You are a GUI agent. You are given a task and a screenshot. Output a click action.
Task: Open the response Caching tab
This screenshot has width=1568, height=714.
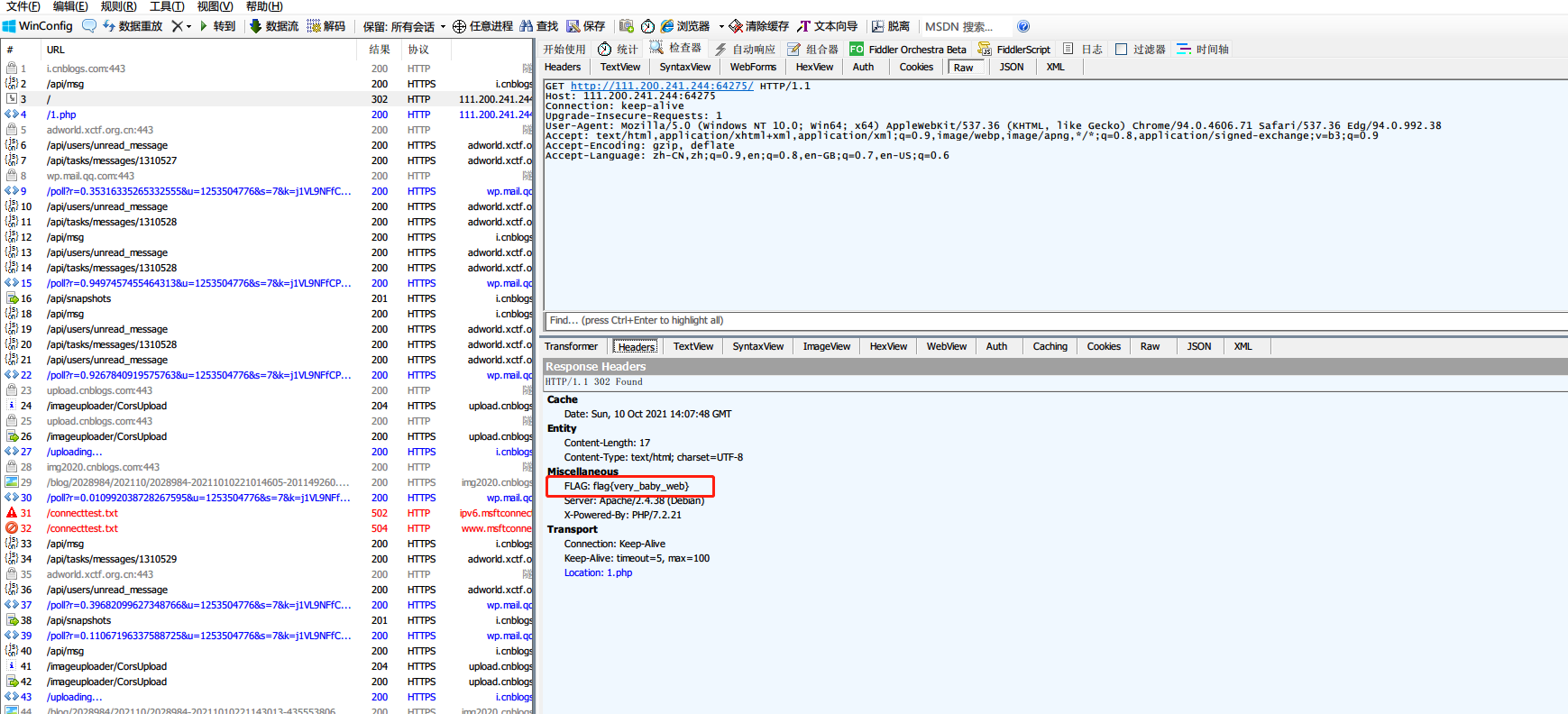[1050, 346]
